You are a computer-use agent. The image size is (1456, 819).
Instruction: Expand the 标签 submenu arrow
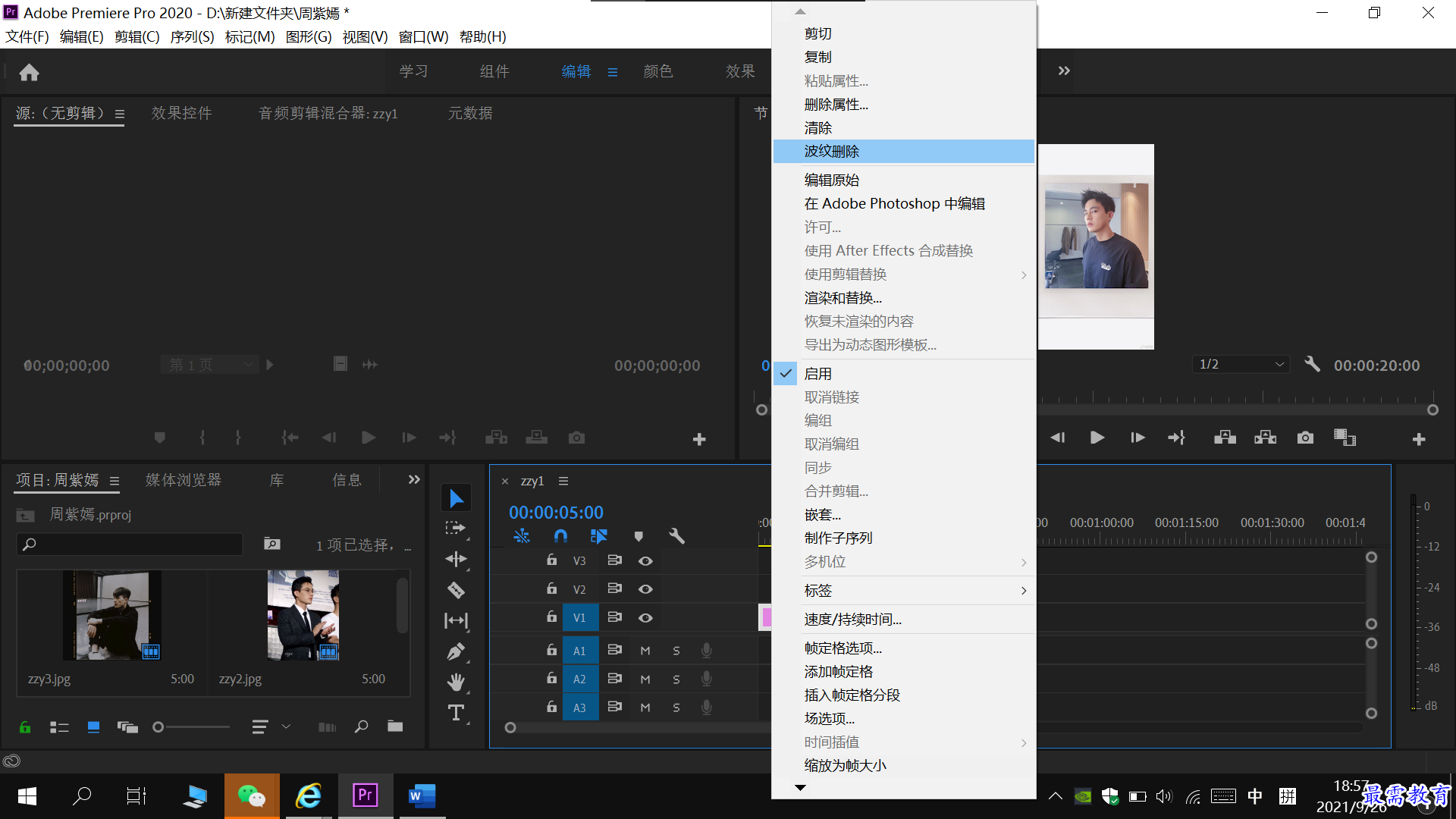1024,590
